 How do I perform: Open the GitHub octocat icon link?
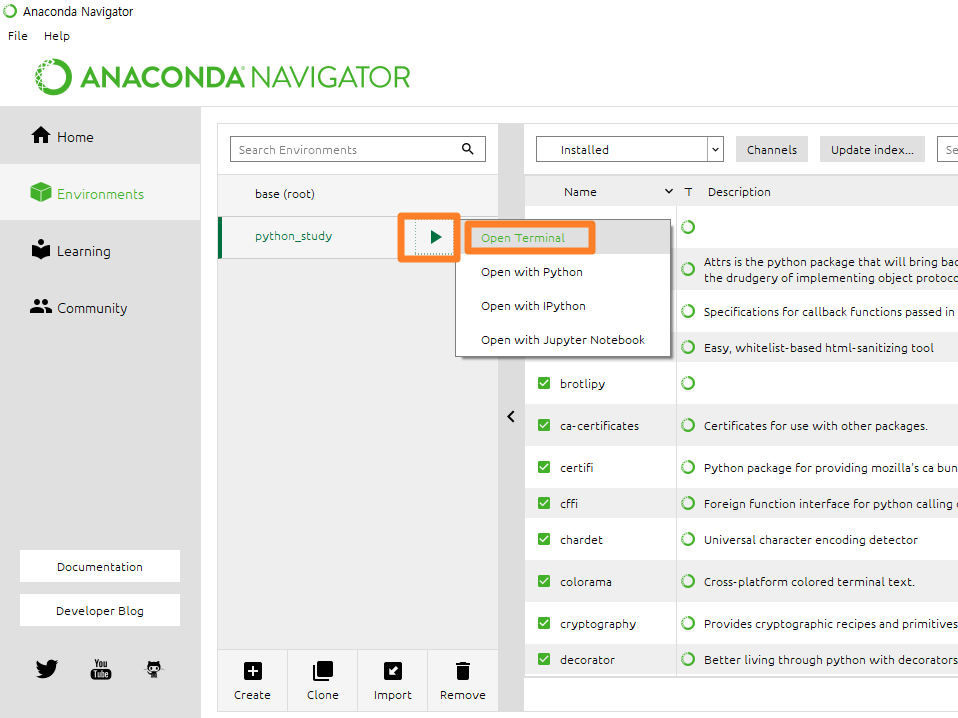(155, 669)
